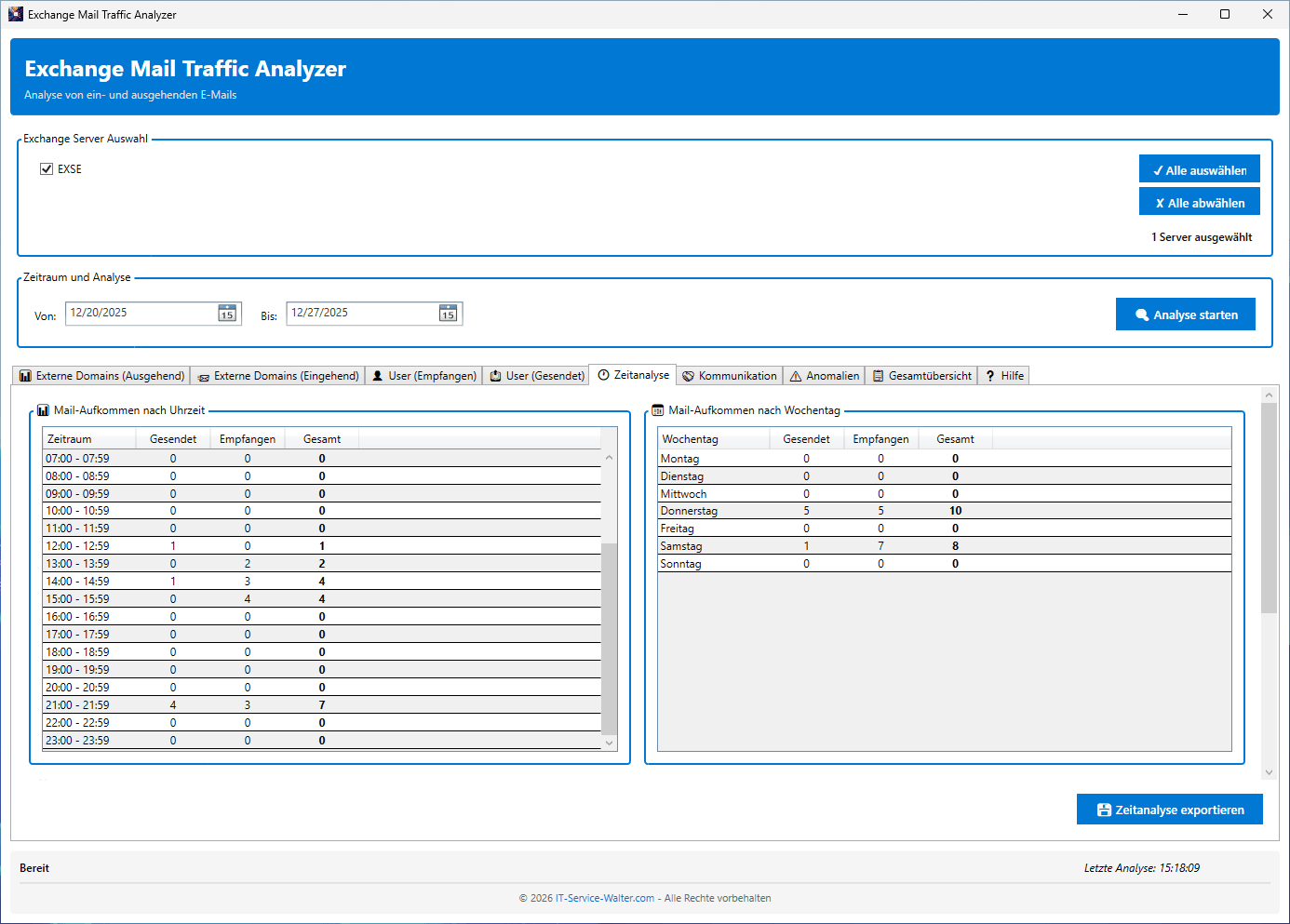
Task: Click the Zeitanalyse clock tab icon
Action: click(604, 375)
